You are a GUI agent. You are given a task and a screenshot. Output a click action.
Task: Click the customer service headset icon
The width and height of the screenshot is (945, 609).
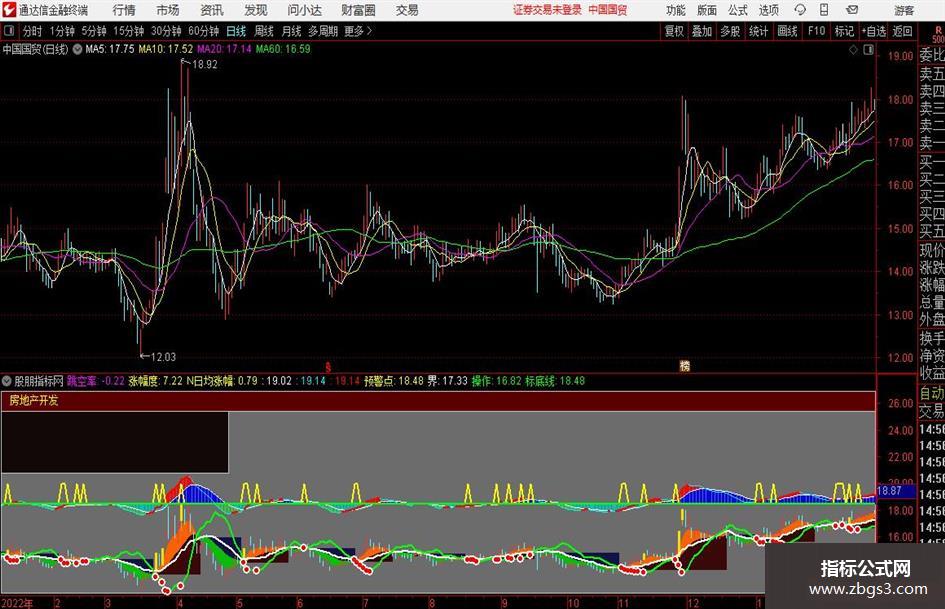point(800,10)
